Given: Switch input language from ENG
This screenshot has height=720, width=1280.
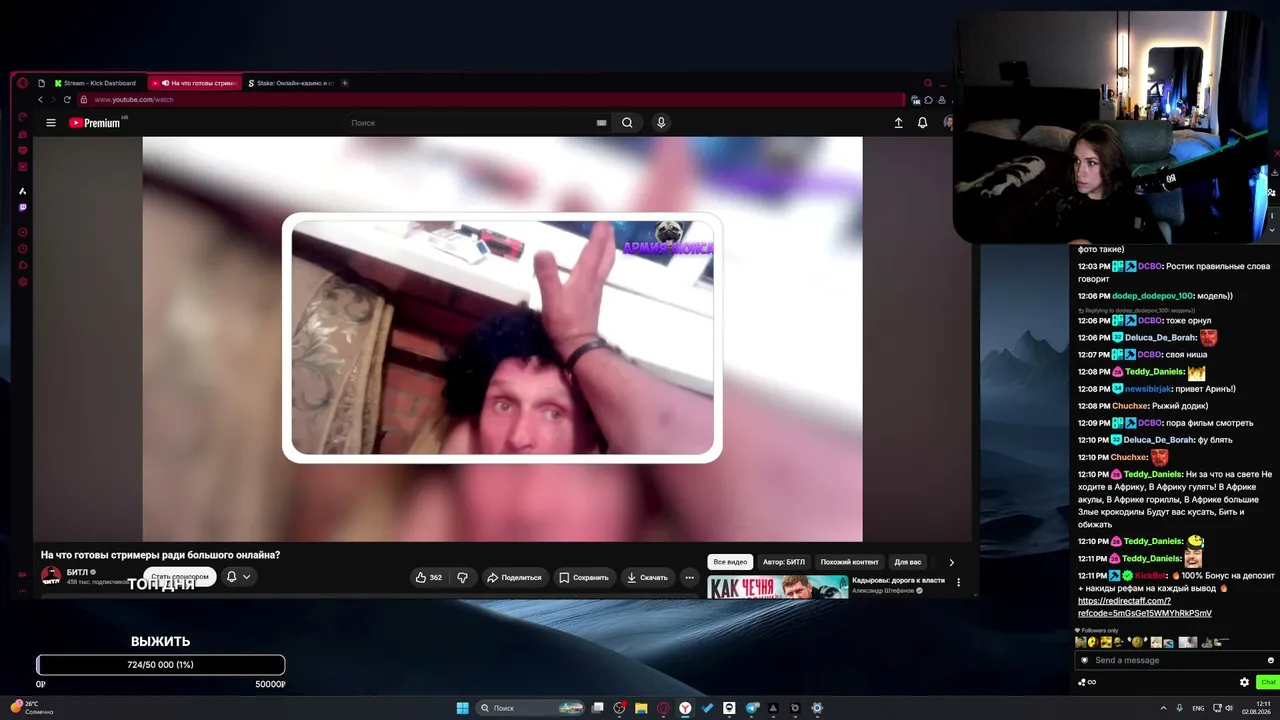Looking at the screenshot, I should (1198, 708).
